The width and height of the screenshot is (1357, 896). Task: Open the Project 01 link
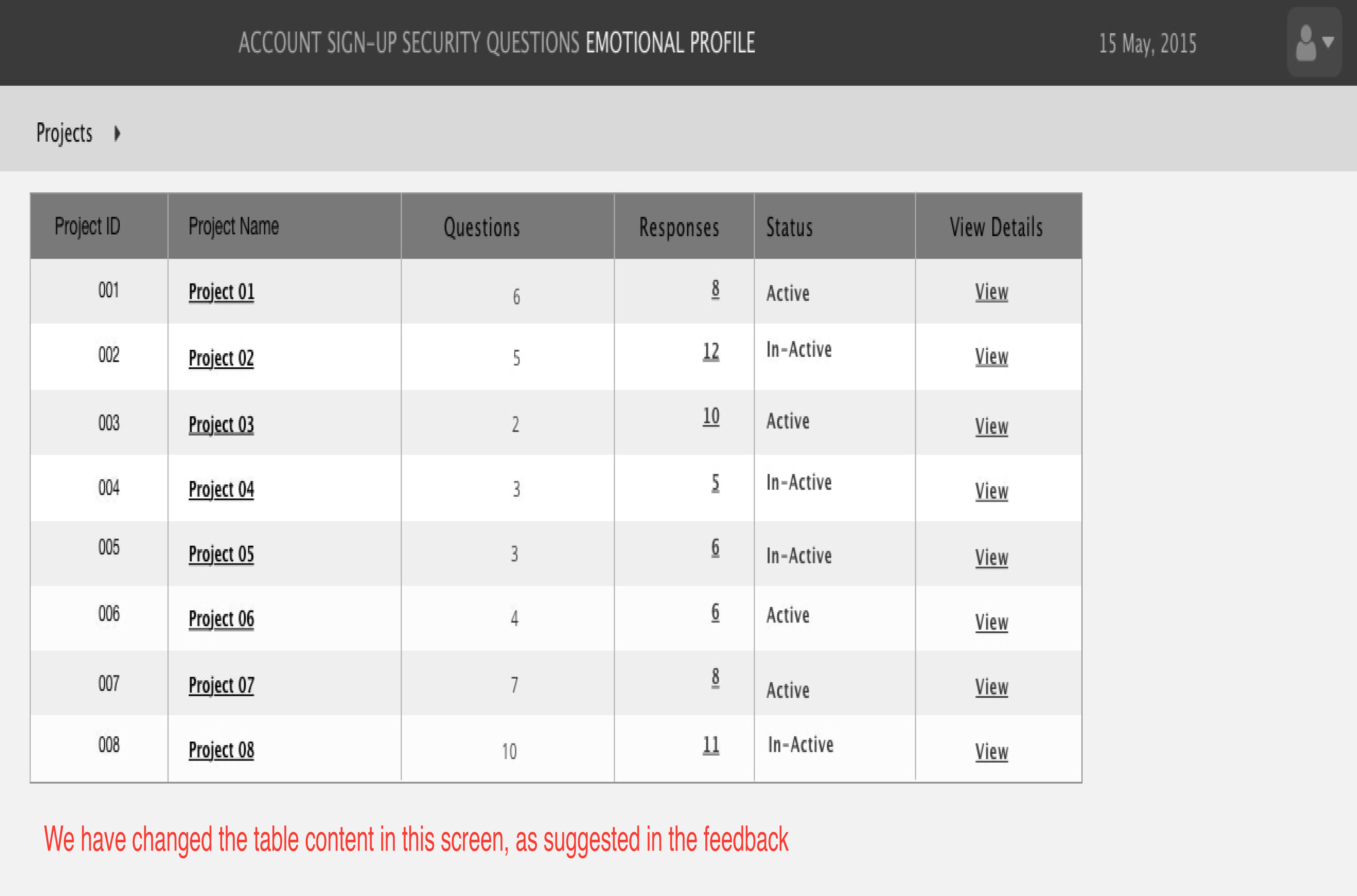coord(221,293)
